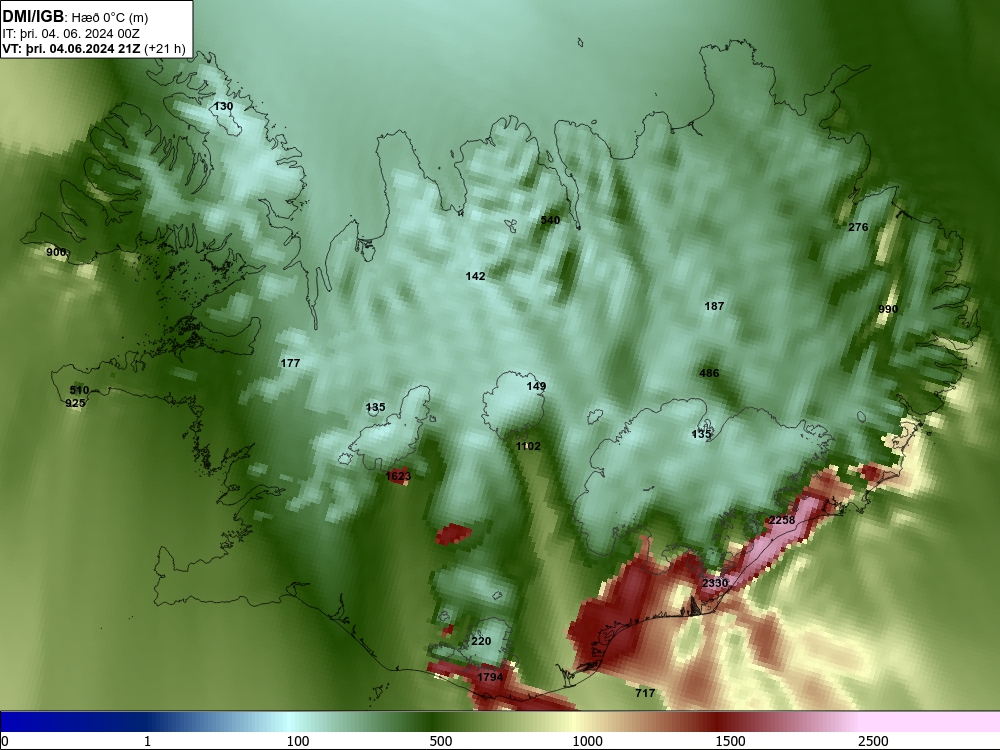Click the DMI/IGB title in the legend box

33,17
